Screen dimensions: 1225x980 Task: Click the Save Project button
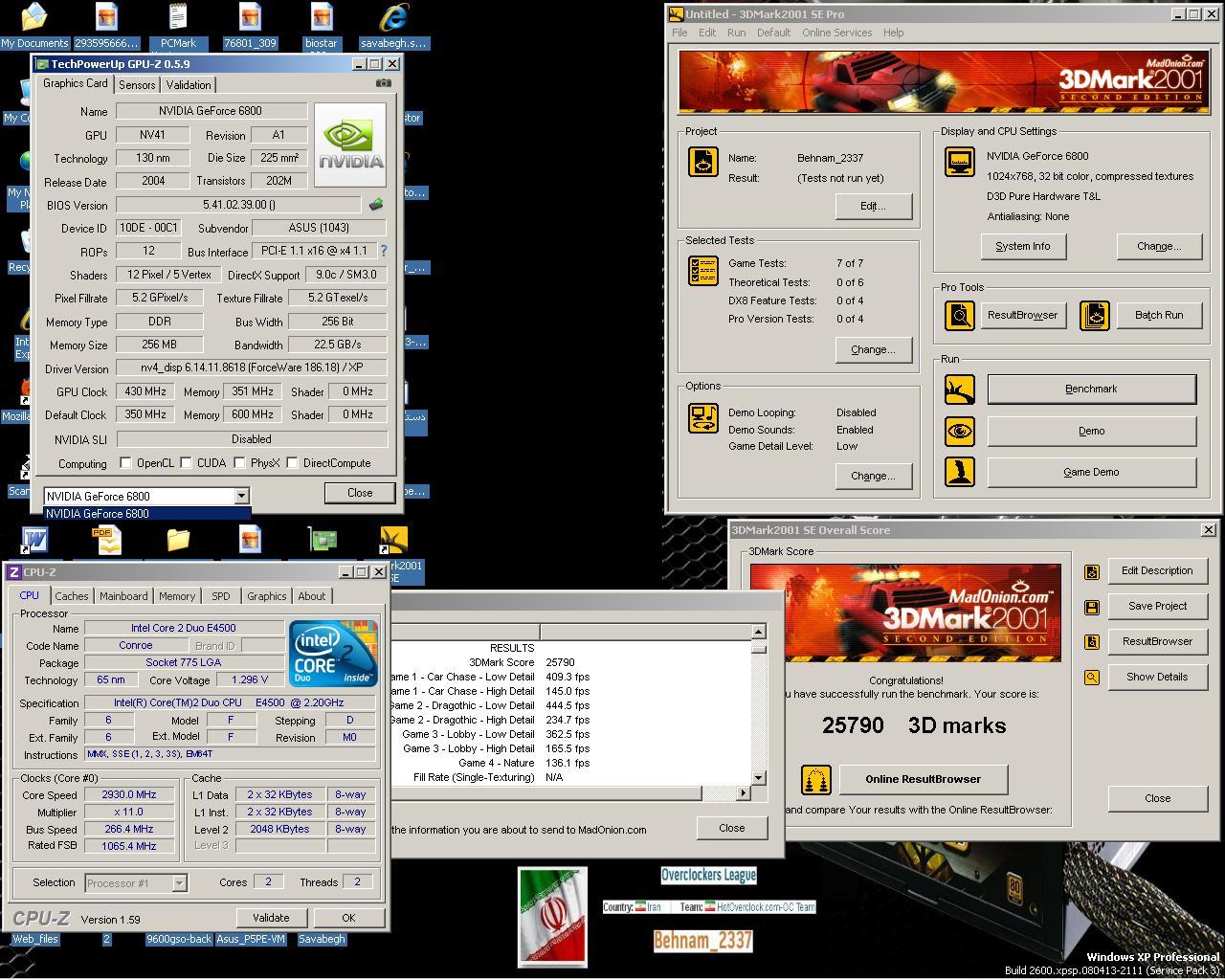click(x=1157, y=606)
